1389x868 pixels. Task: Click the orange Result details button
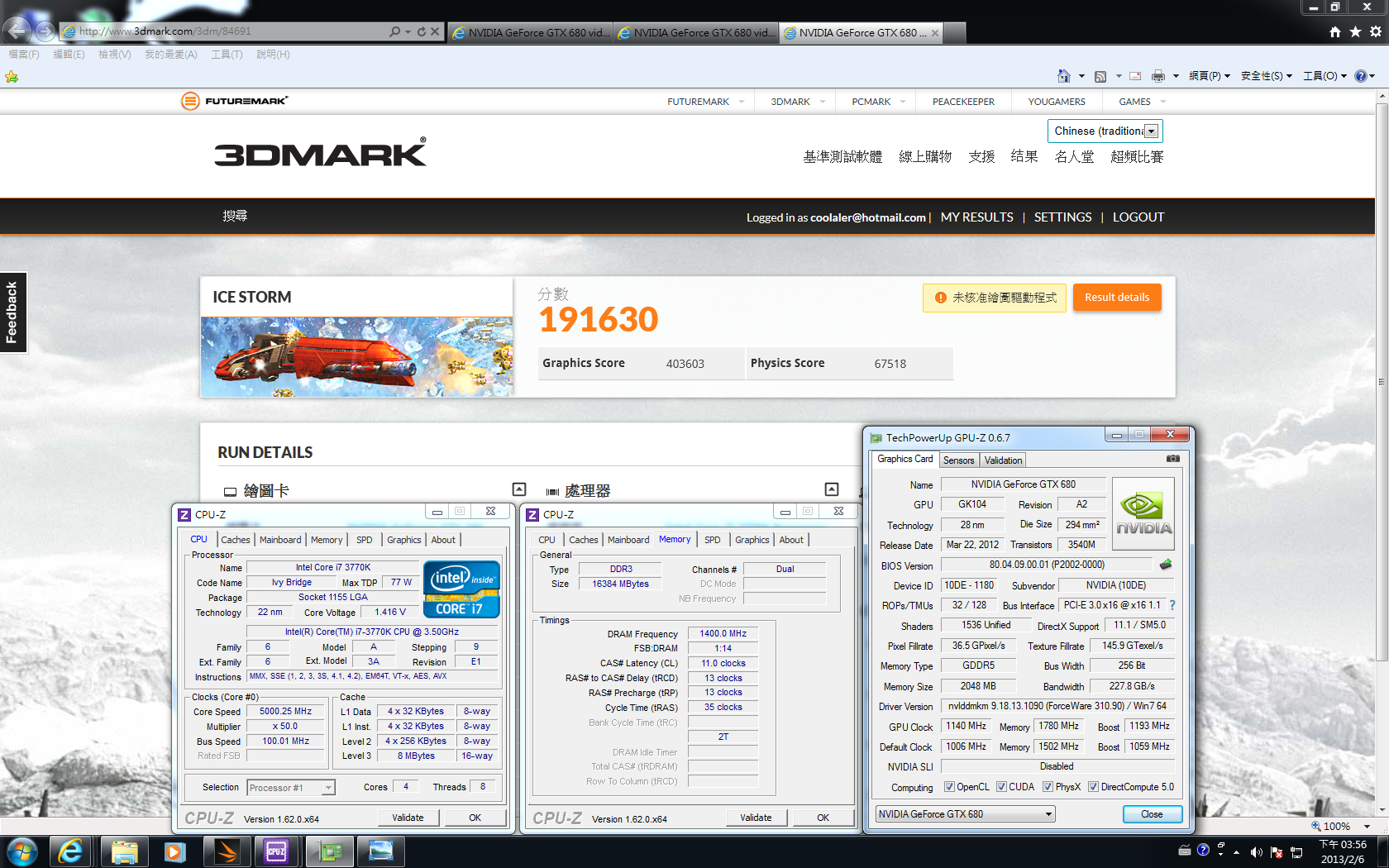pyautogui.click(x=1116, y=298)
